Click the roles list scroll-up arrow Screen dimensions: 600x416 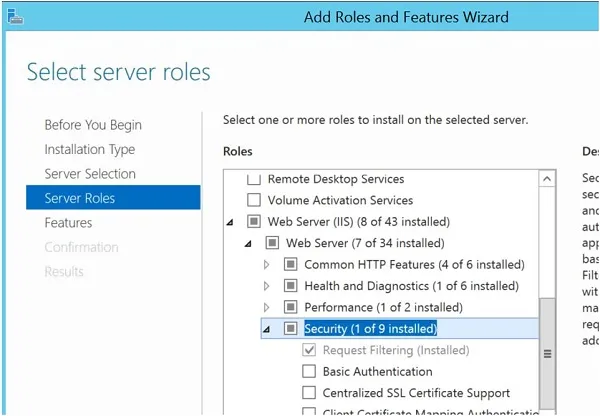547,179
